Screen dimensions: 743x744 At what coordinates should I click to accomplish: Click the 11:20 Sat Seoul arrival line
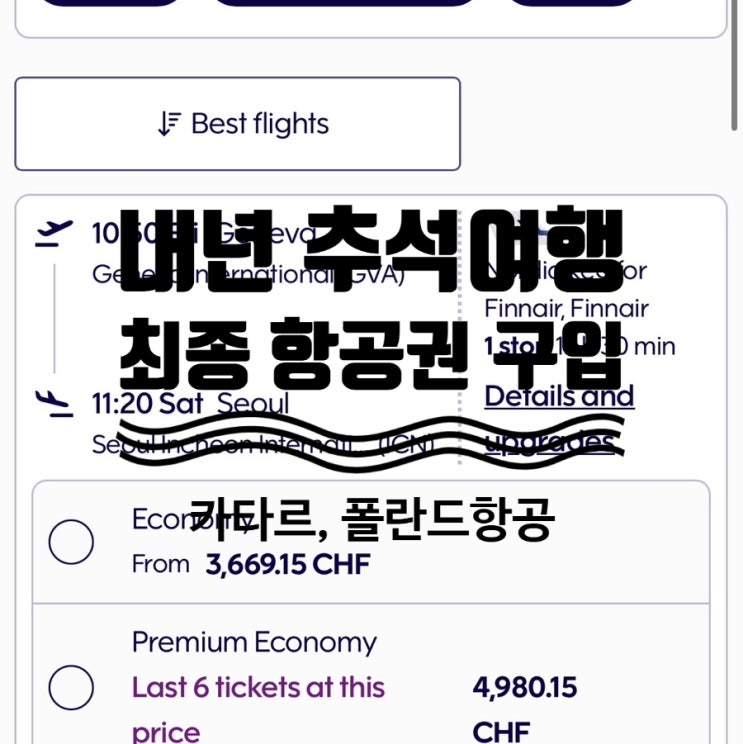(x=190, y=404)
